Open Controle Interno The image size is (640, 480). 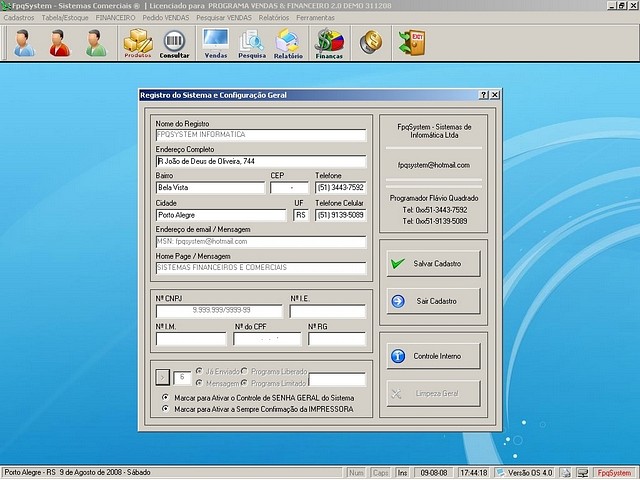tap(434, 356)
